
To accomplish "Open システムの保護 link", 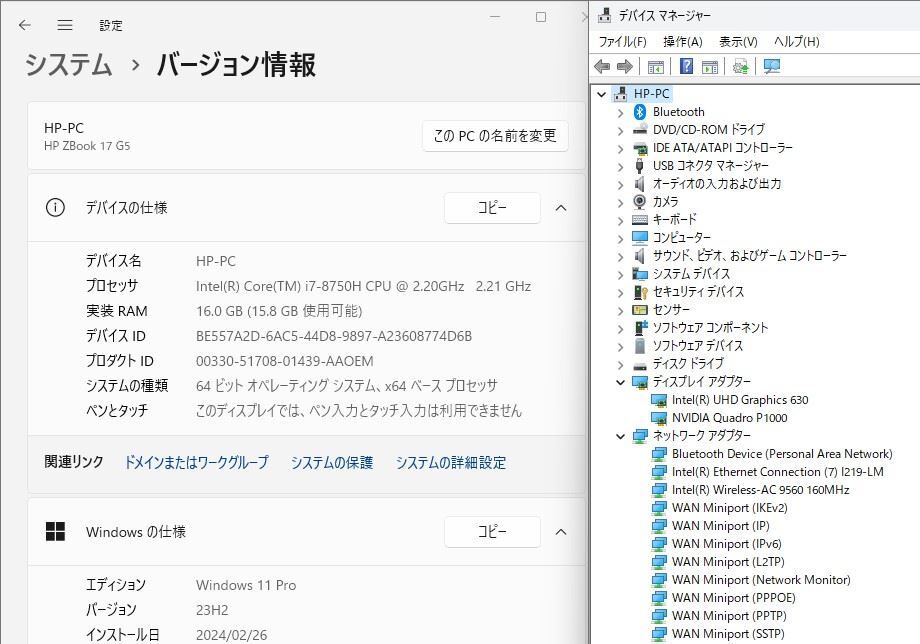I will (332, 462).
